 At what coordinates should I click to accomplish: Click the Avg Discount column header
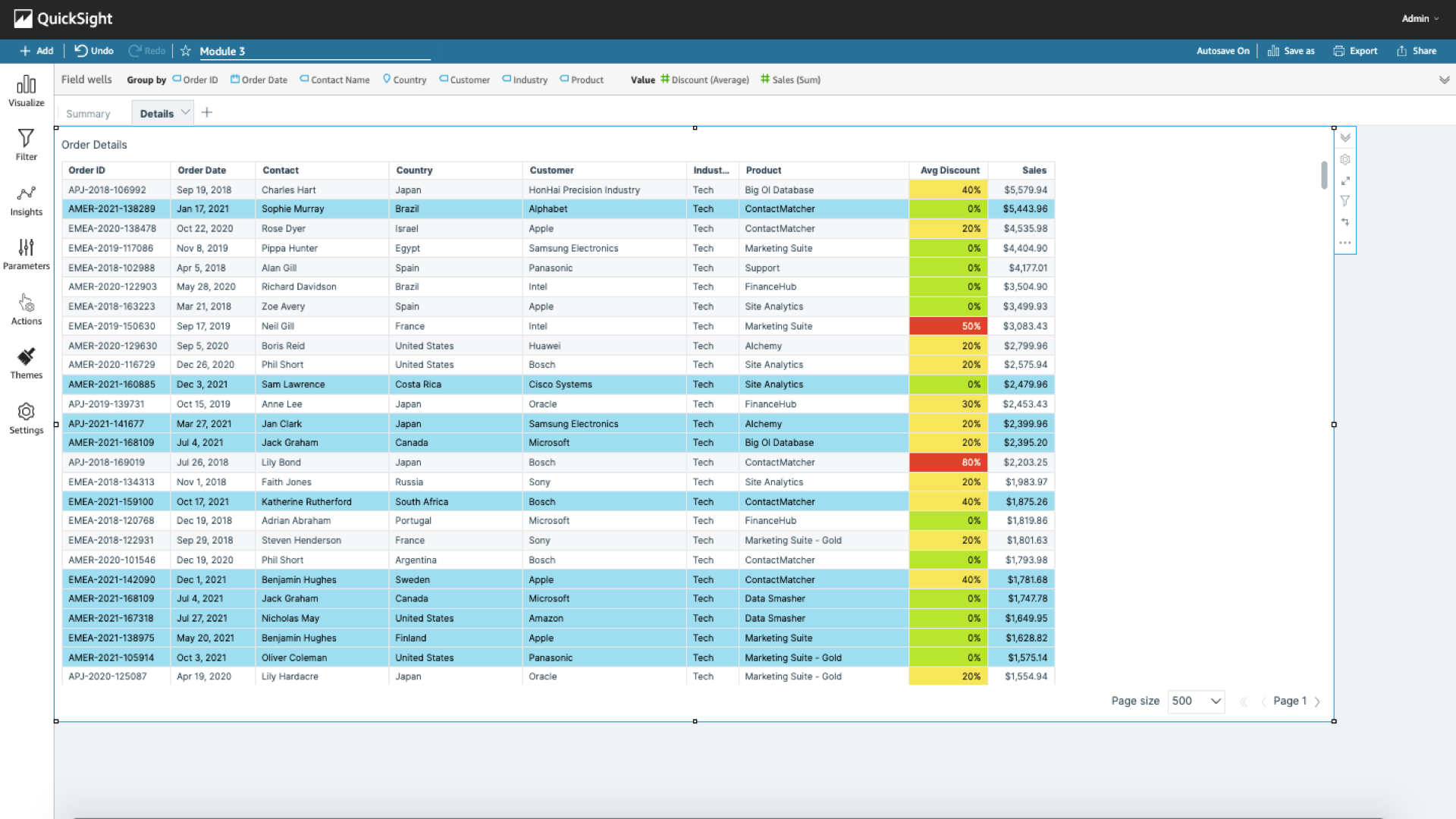tap(949, 171)
